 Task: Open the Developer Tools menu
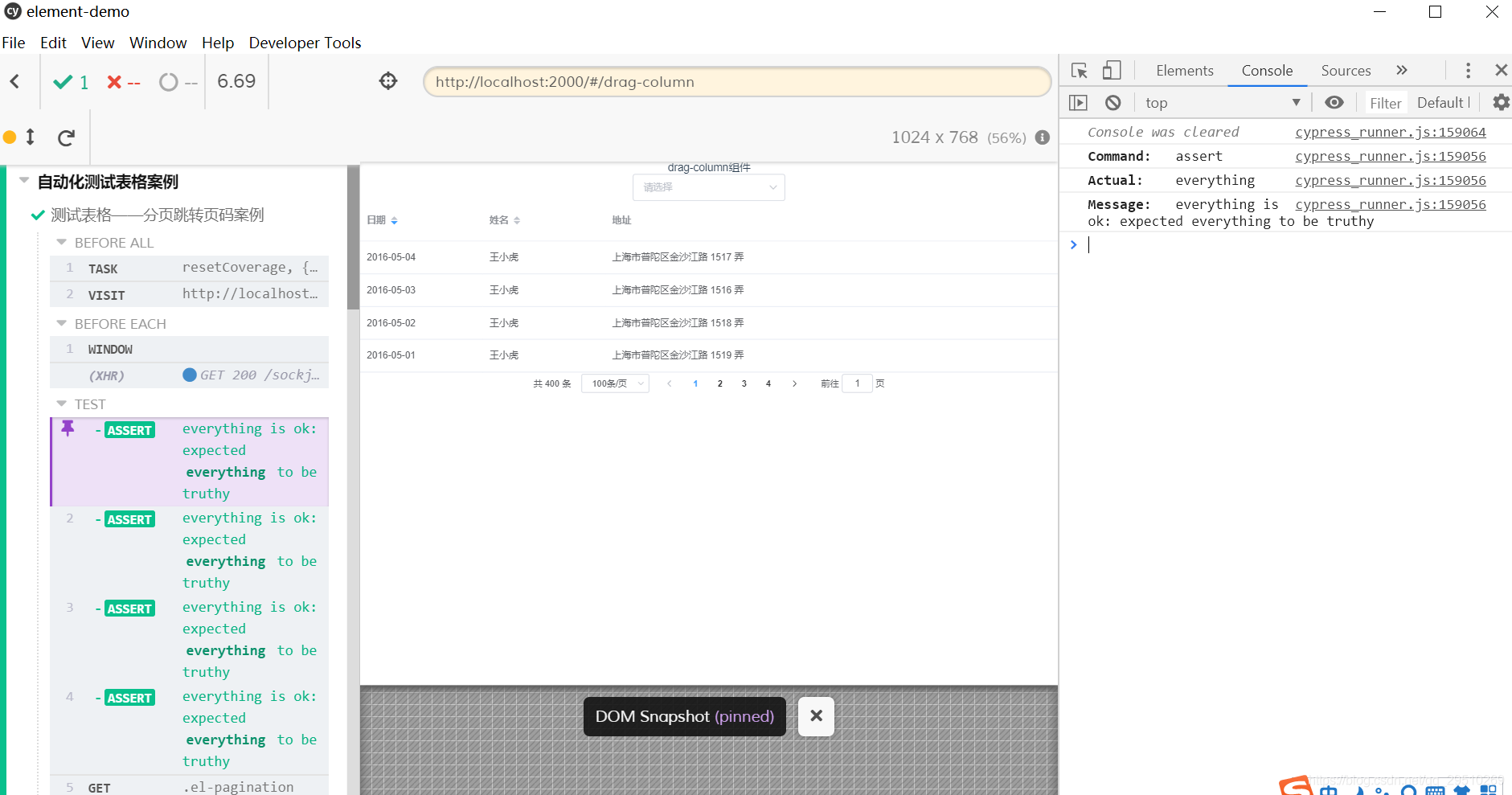[x=305, y=43]
